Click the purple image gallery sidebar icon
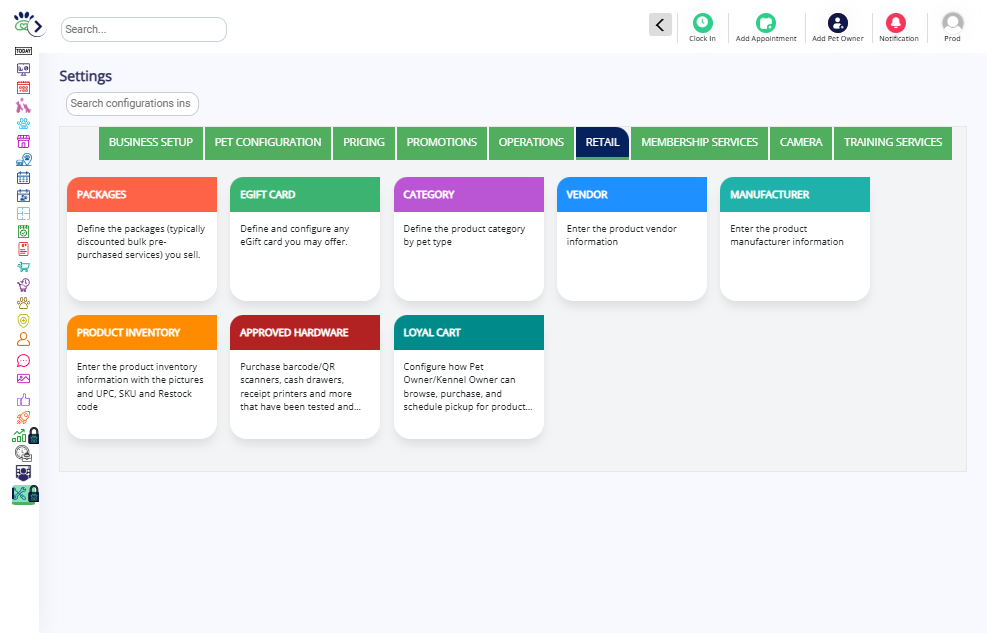 [23, 379]
